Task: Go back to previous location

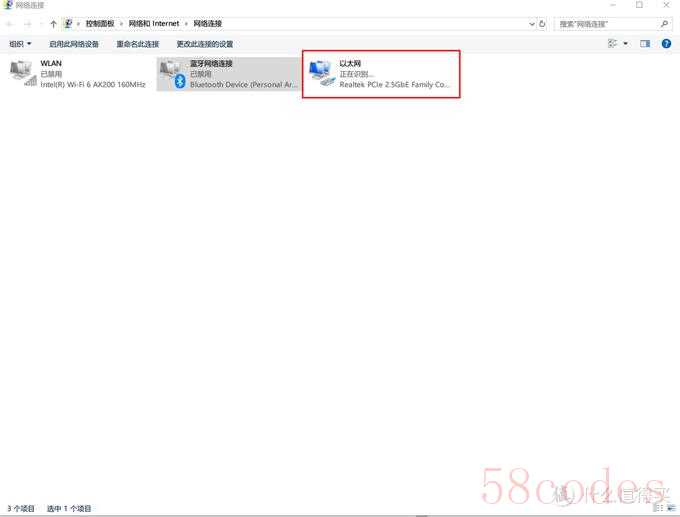Action: click(10, 24)
